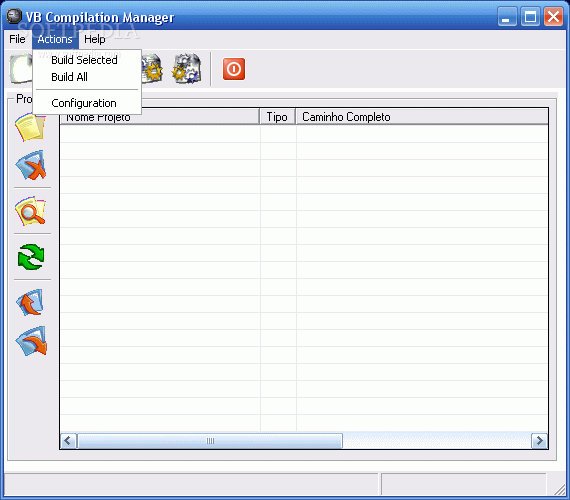570x500 pixels.
Task: Click the move project down arrow icon
Action: pyautogui.click(x=31, y=341)
